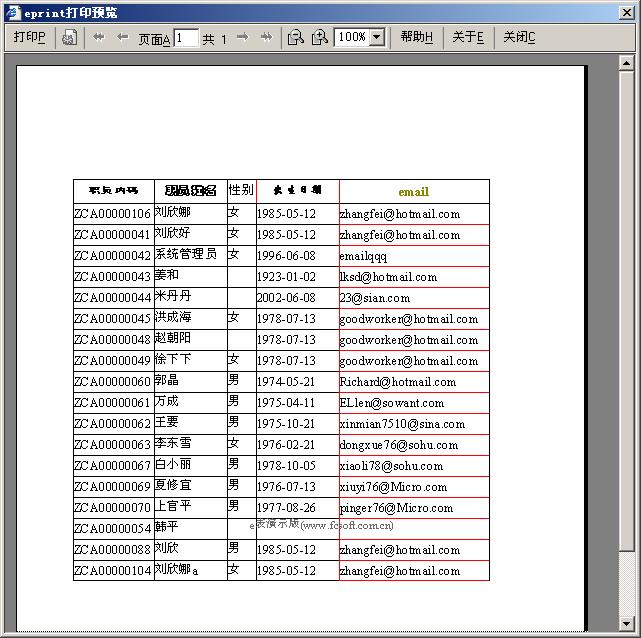Click name cell 上官平
The image size is (641, 638).
(x=191, y=508)
